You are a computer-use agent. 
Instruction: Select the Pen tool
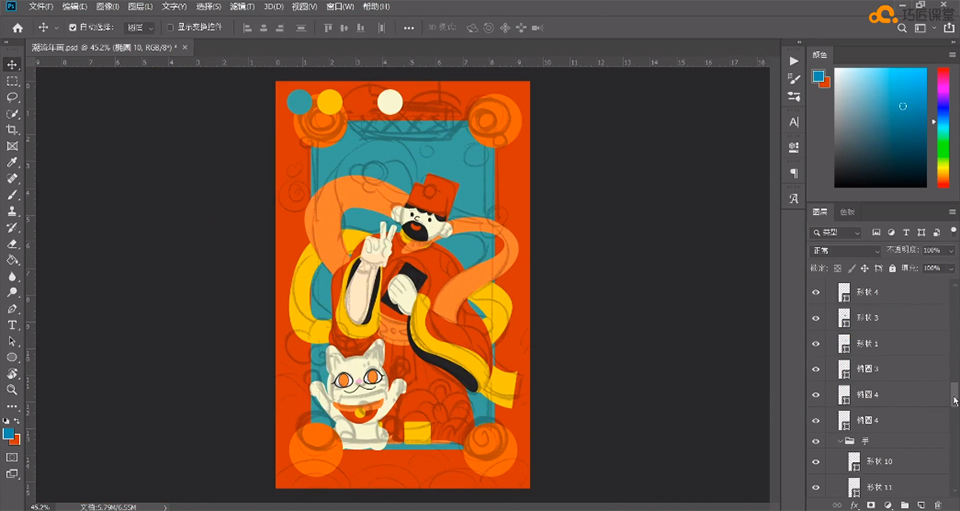[12, 309]
